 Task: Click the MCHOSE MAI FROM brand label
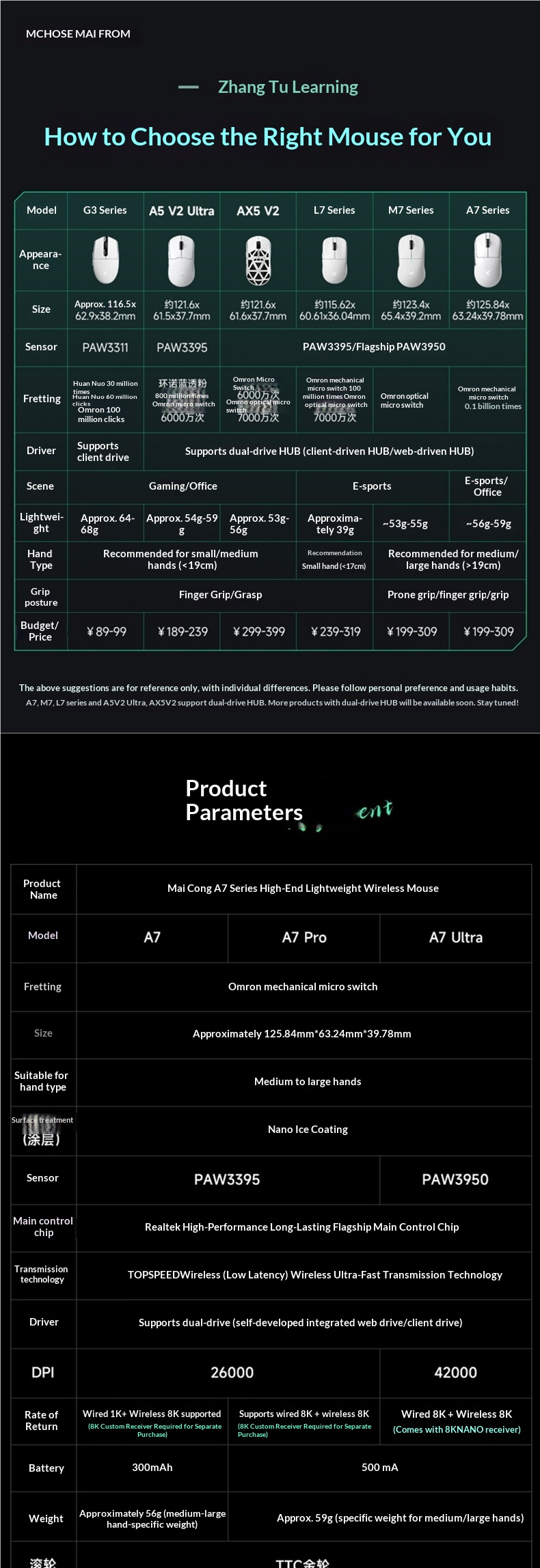pyautogui.click(x=78, y=34)
